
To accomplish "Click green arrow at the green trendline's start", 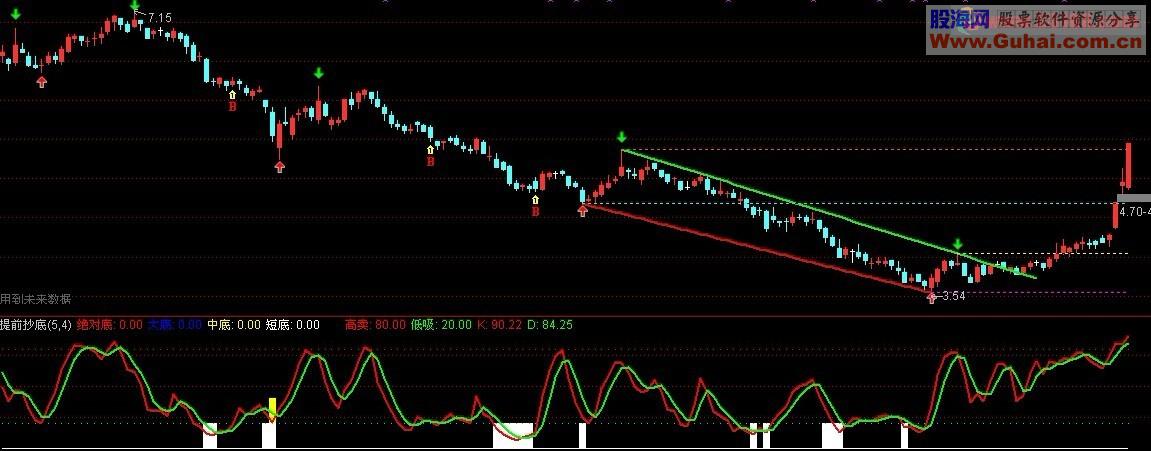I will point(622,137).
